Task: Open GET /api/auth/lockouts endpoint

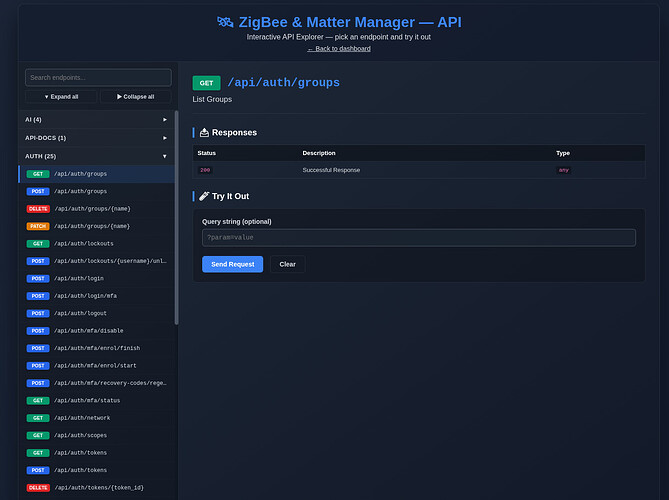Action: [96, 244]
